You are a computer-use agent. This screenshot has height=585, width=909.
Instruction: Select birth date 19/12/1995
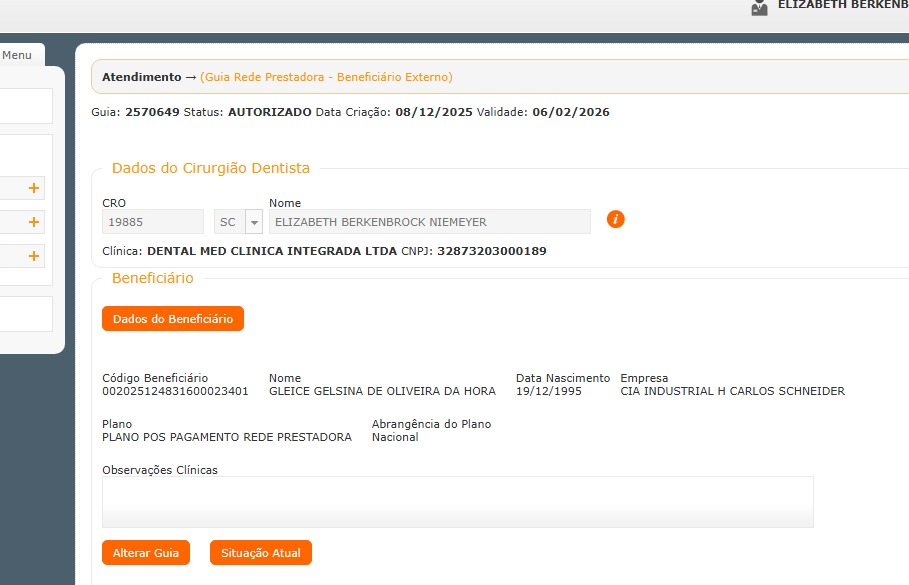(x=548, y=391)
